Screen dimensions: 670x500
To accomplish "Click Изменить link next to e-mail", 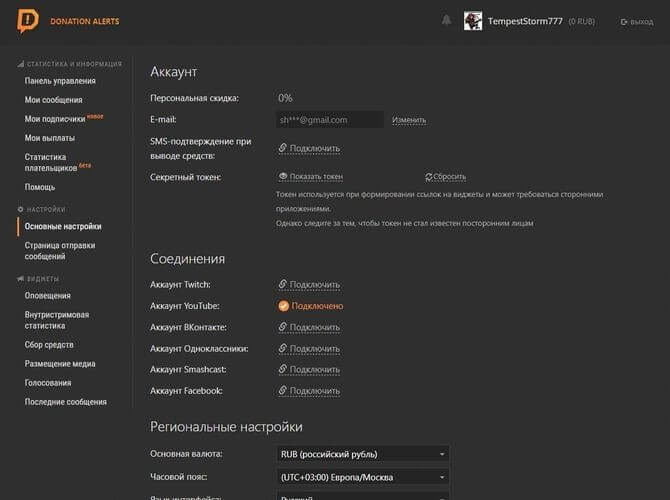I will tap(409, 120).
